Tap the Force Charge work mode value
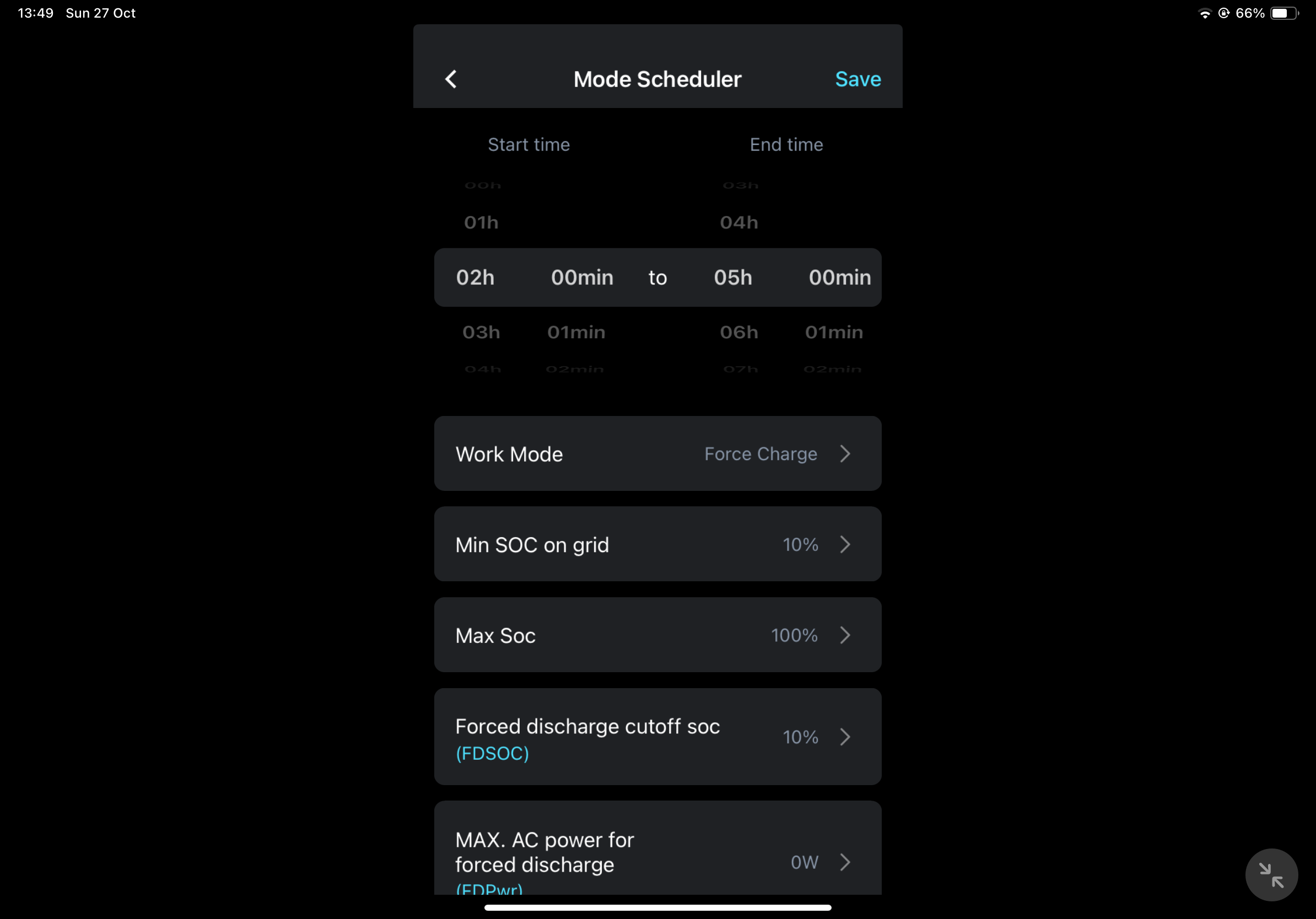 click(x=760, y=454)
